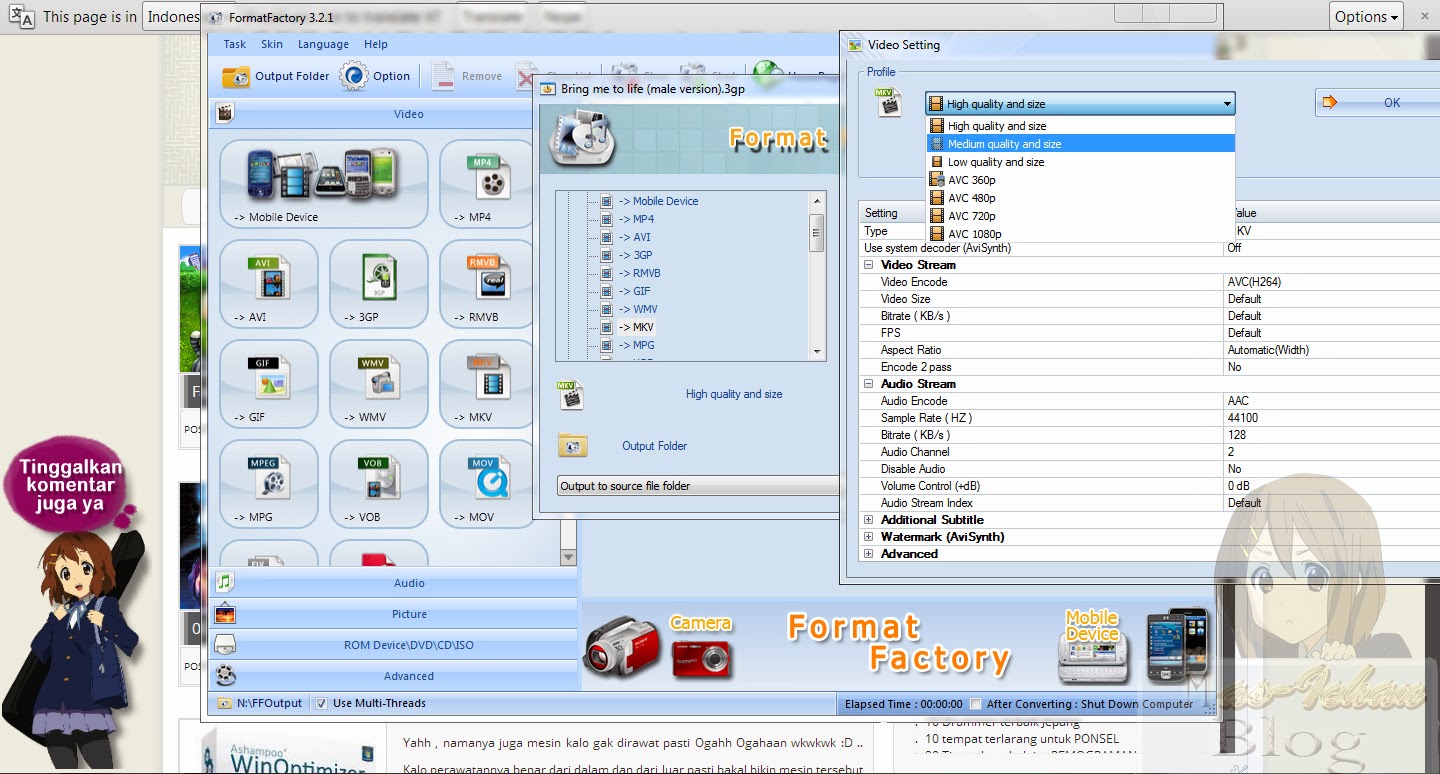Click the folder icon beside dialog's Output Folder
This screenshot has width=1440, height=774.
(x=573, y=446)
